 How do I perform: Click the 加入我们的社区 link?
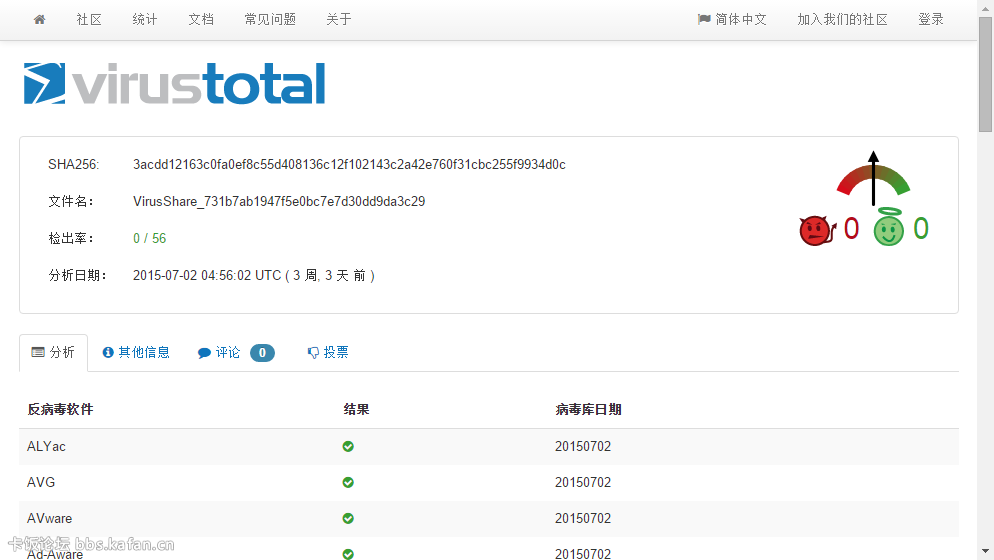[842, 19]
